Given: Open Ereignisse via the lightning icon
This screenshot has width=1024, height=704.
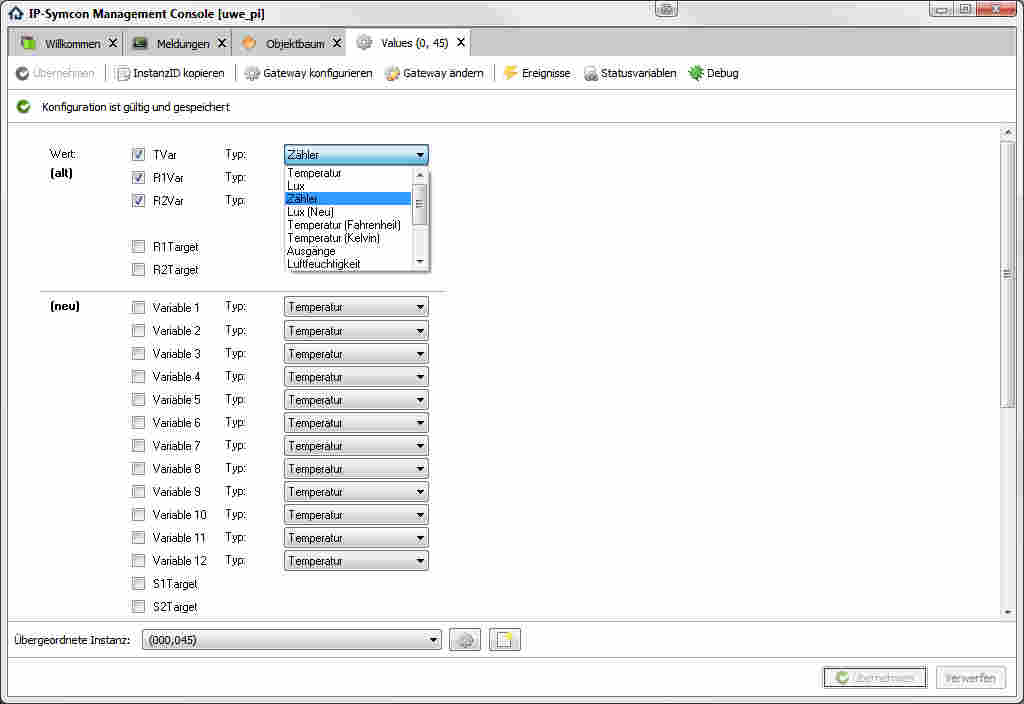Looking at the screenshot, I should point(511,73).
